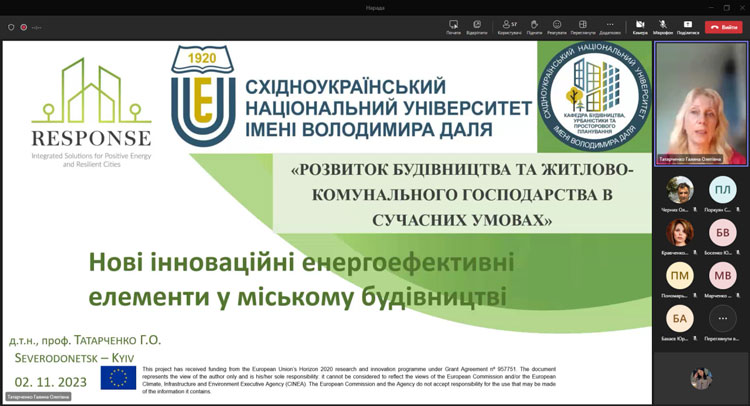Click the 1920 university emblem on slide
The width and height of the screenshot is (750, 406).
click(x=203, y=96)
